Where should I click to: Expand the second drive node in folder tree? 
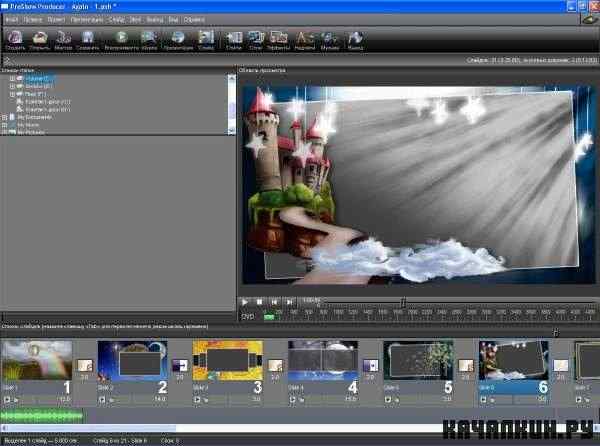coord(12,86)
